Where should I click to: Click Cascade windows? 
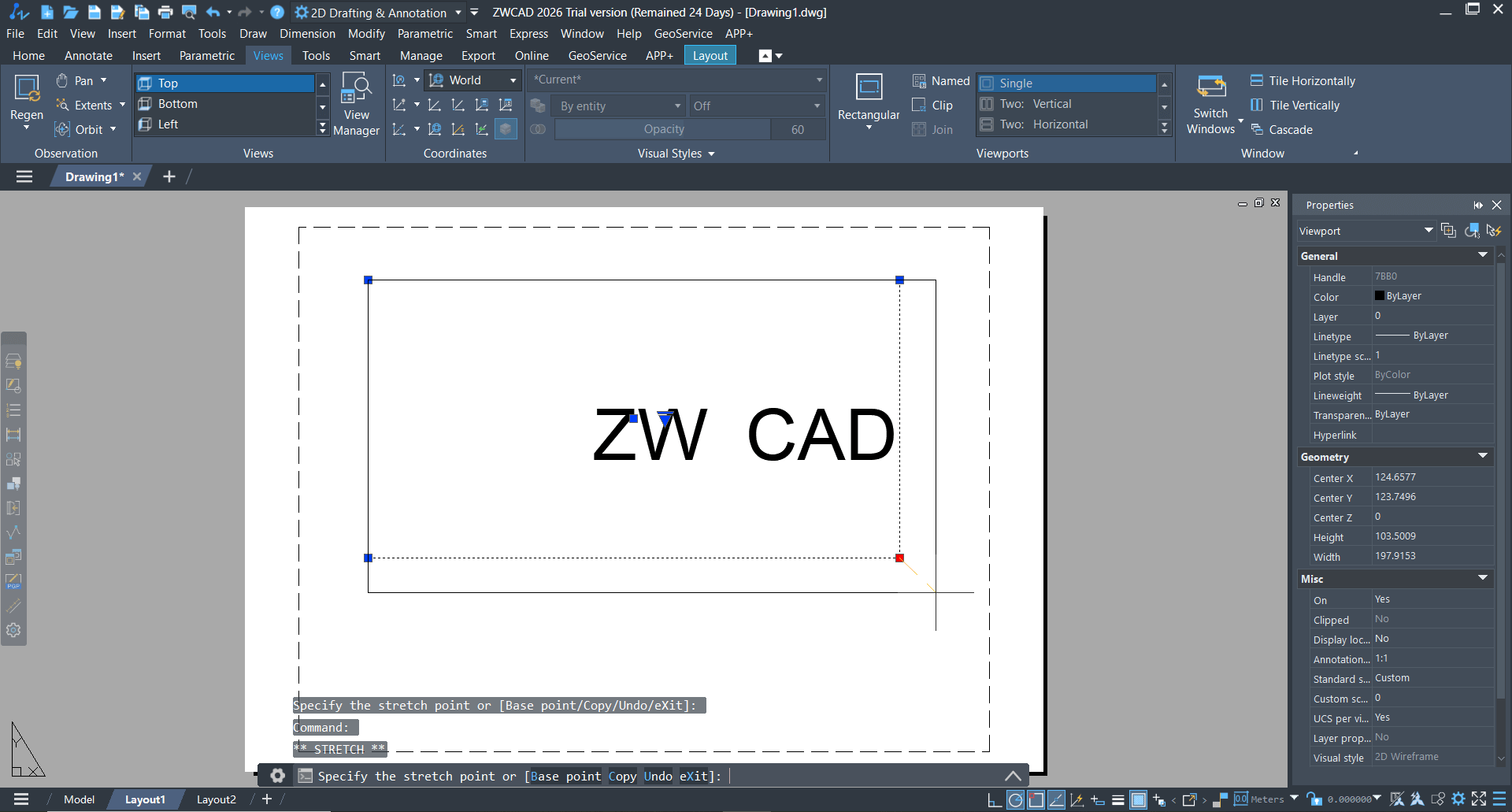click(x=1281, y=129)
